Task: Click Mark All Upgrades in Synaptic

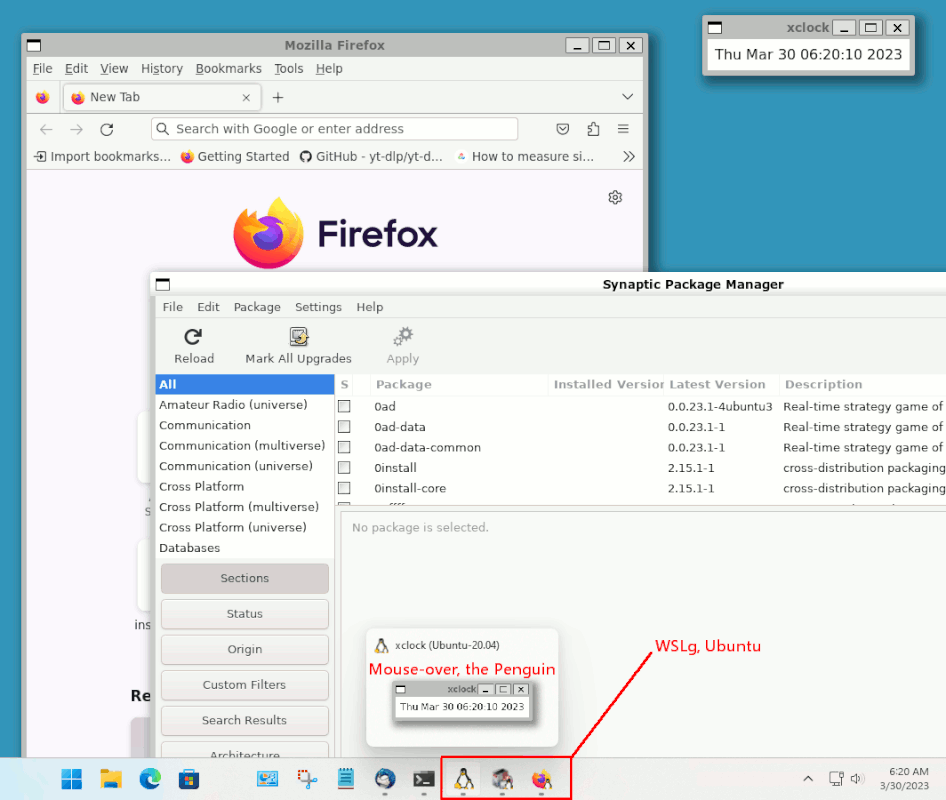Action: pyautogui.click(x=298, y=346)
